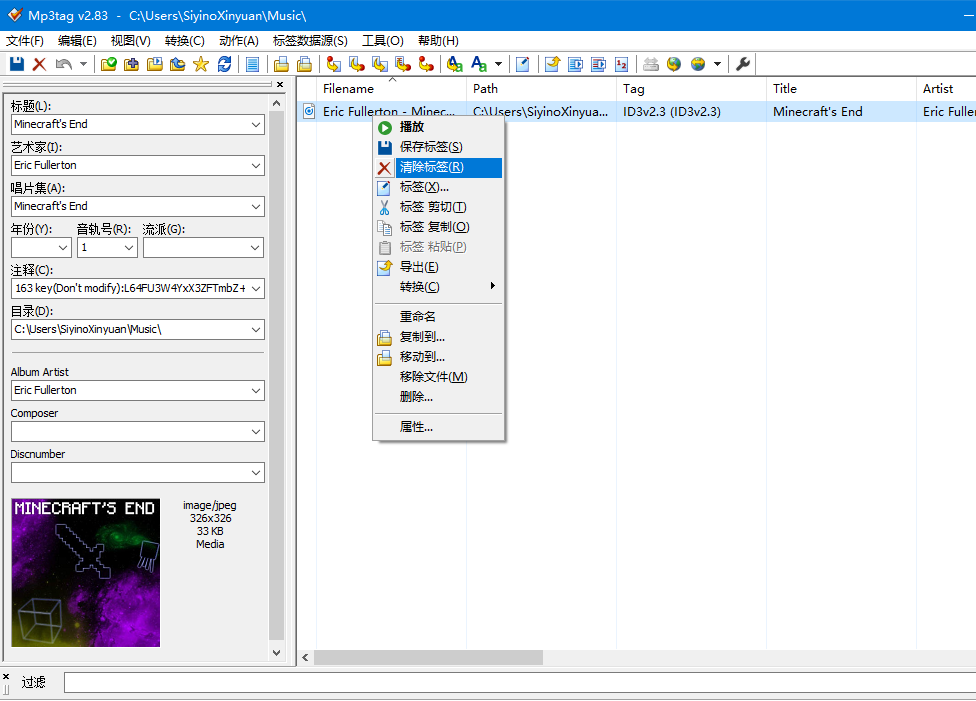Open the 转换 submenu in context menu
This screenshot has height=701, width=976.
click(420, 287)
